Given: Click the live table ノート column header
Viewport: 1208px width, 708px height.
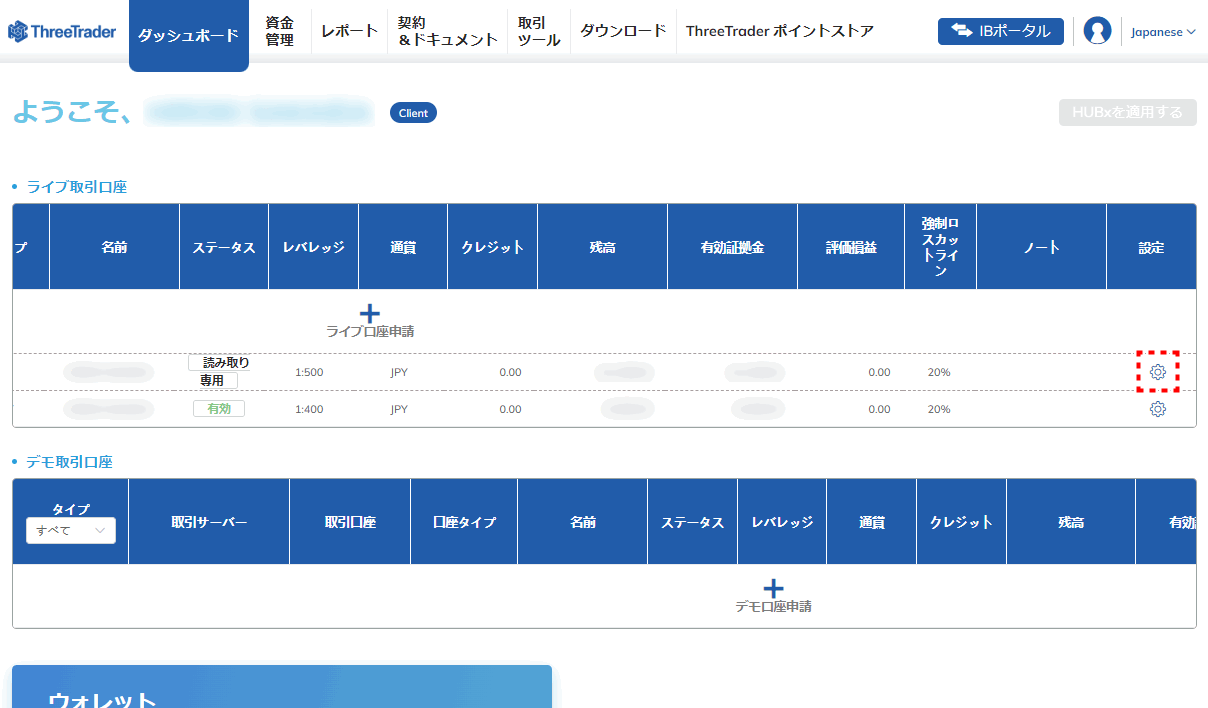Looking at the screenshot, I should pyautogui.click(x=1042, y=247).
